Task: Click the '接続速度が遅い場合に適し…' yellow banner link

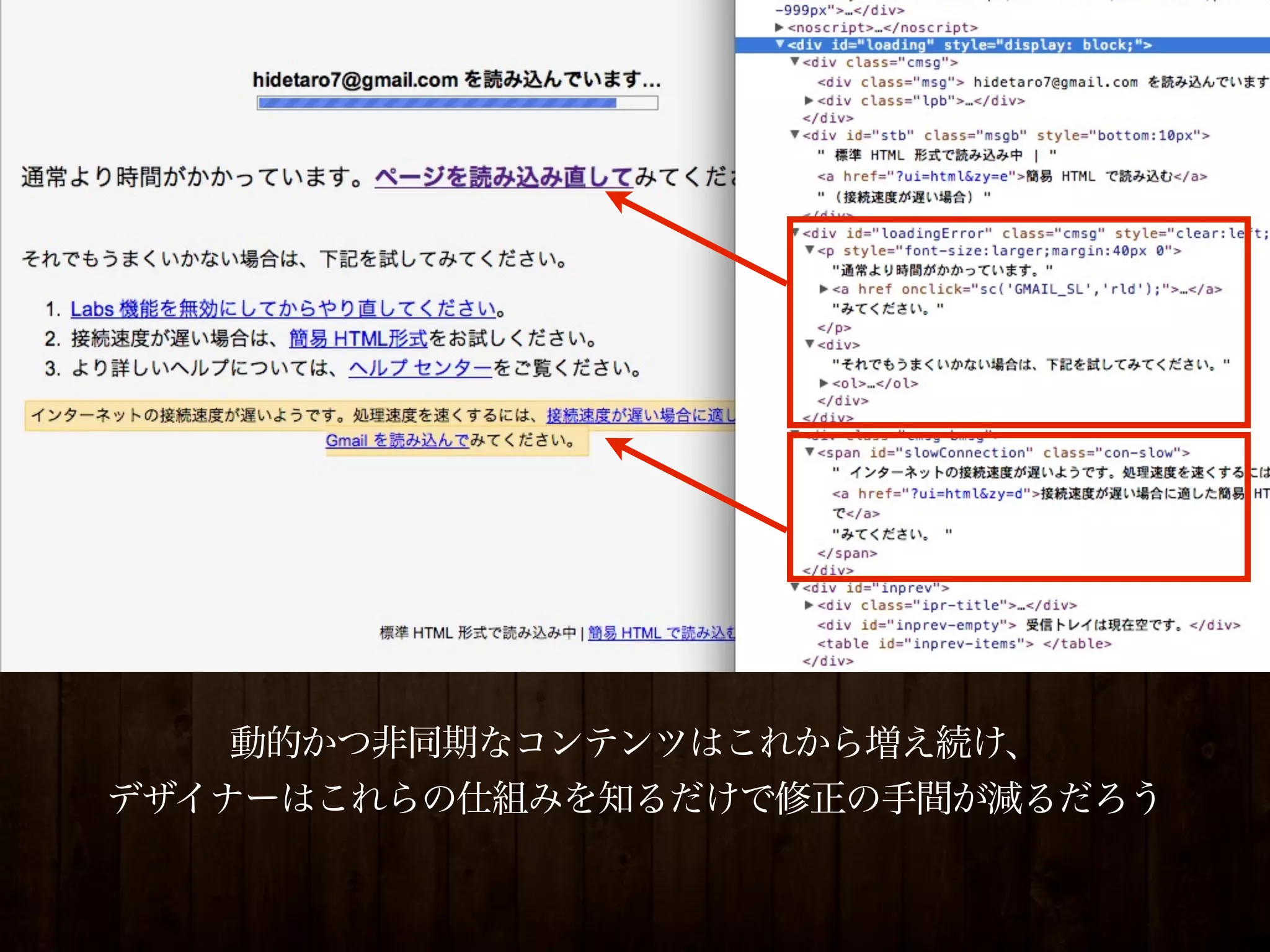Action: (x=641, y=415)
